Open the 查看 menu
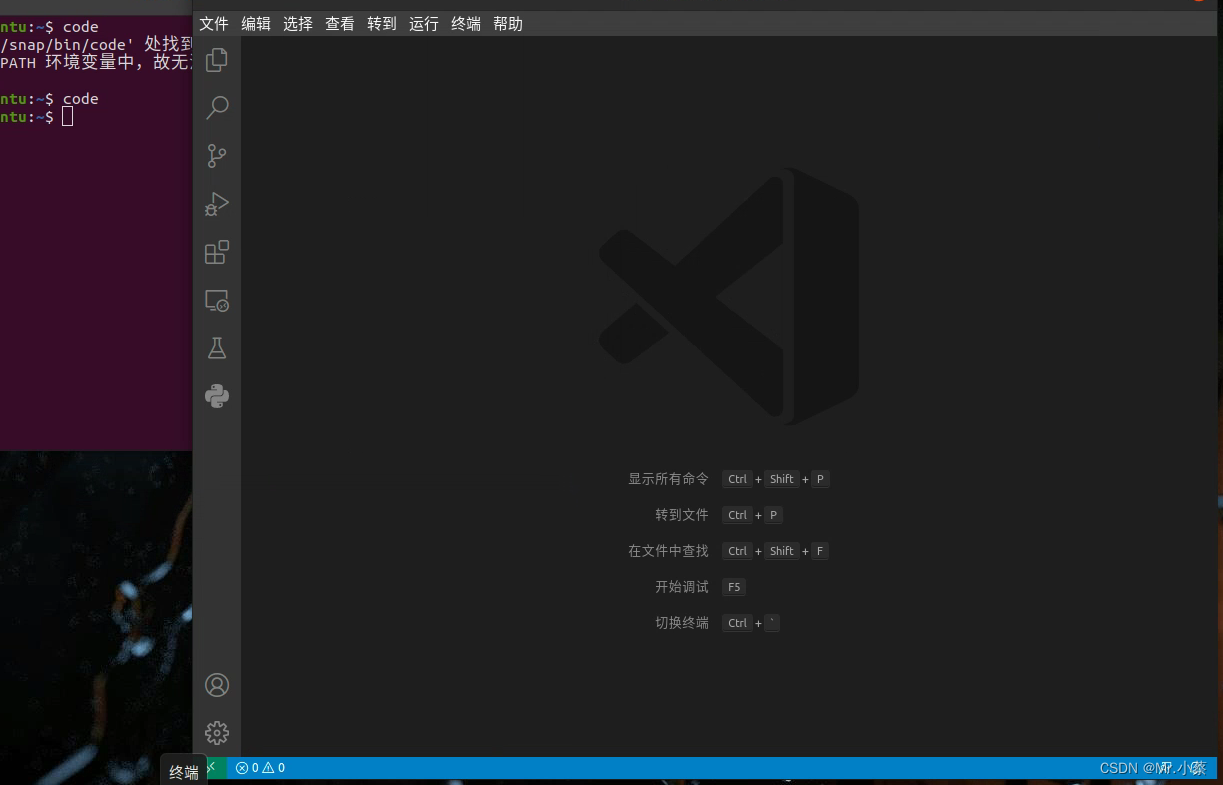 (340, 24)
